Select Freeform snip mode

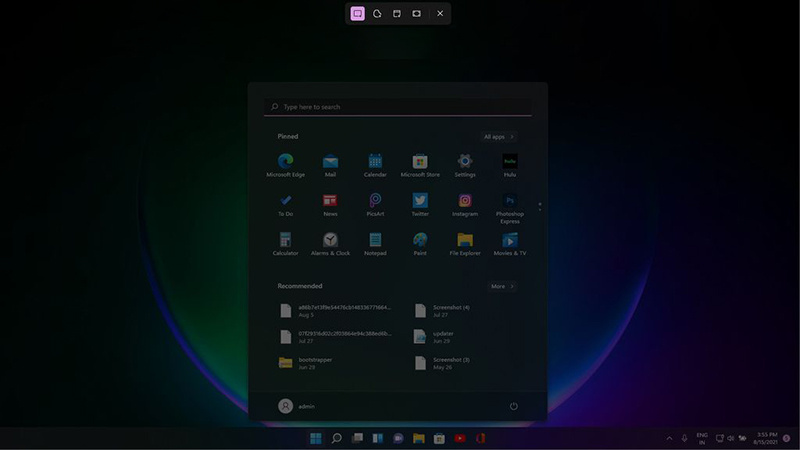click(x=377, y=14)
